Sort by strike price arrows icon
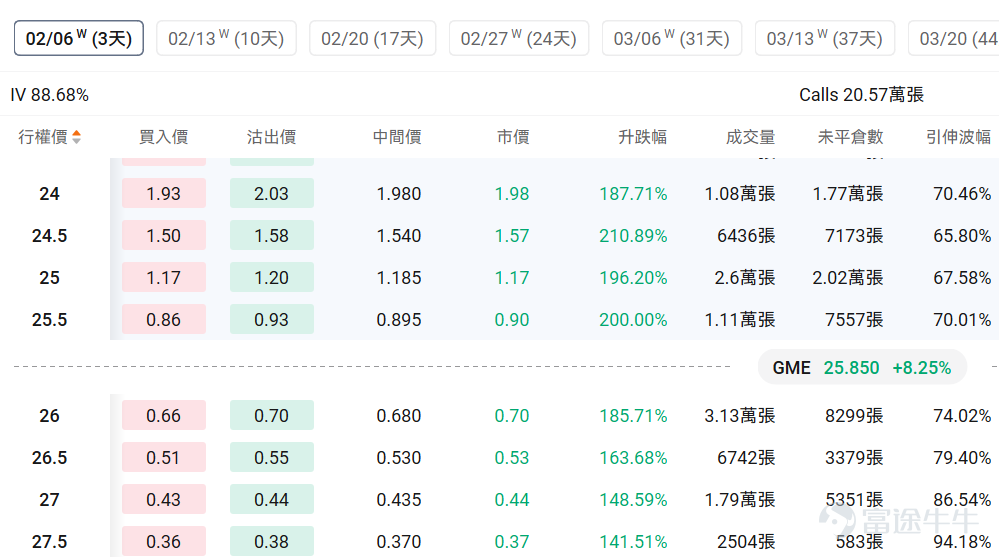This screenshot has height=557, width=999. point(76,137)
